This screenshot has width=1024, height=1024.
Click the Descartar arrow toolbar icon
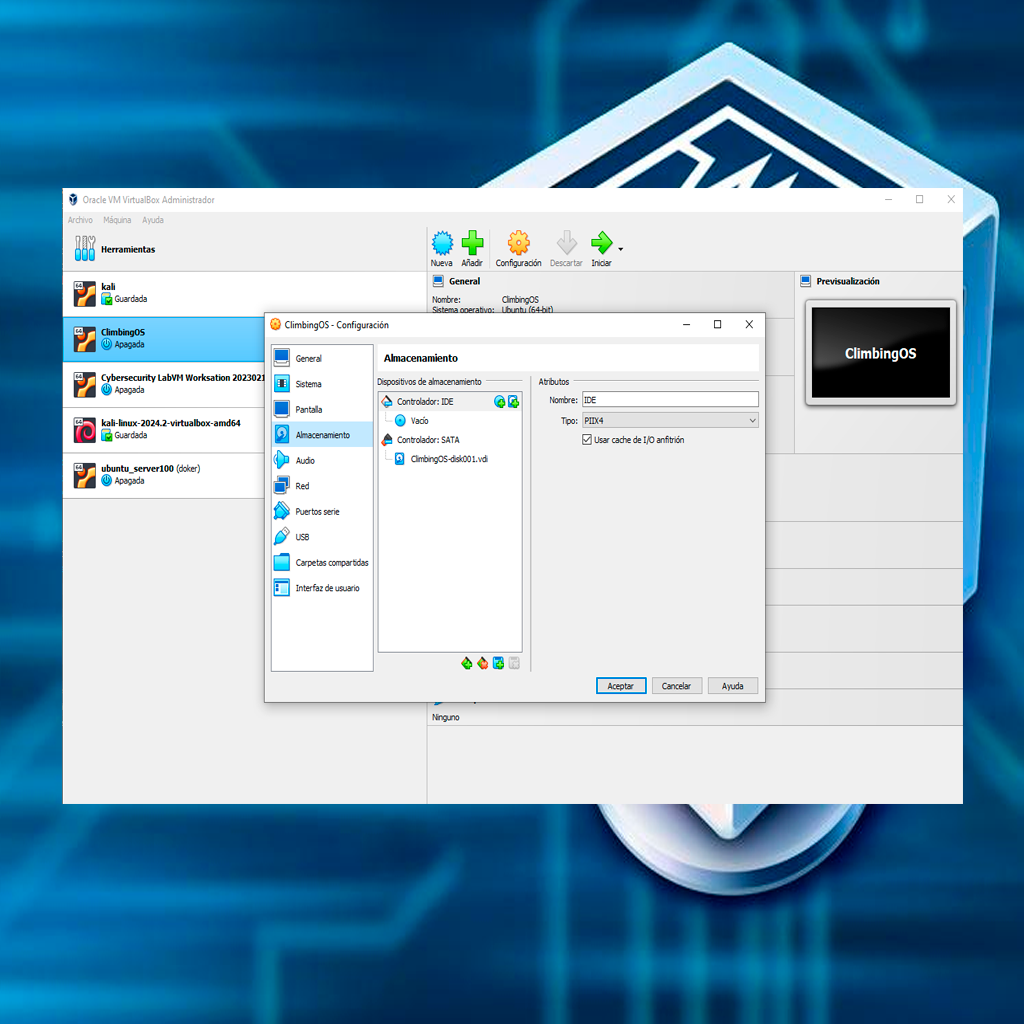pyautogui.click(x=566, y=243)
